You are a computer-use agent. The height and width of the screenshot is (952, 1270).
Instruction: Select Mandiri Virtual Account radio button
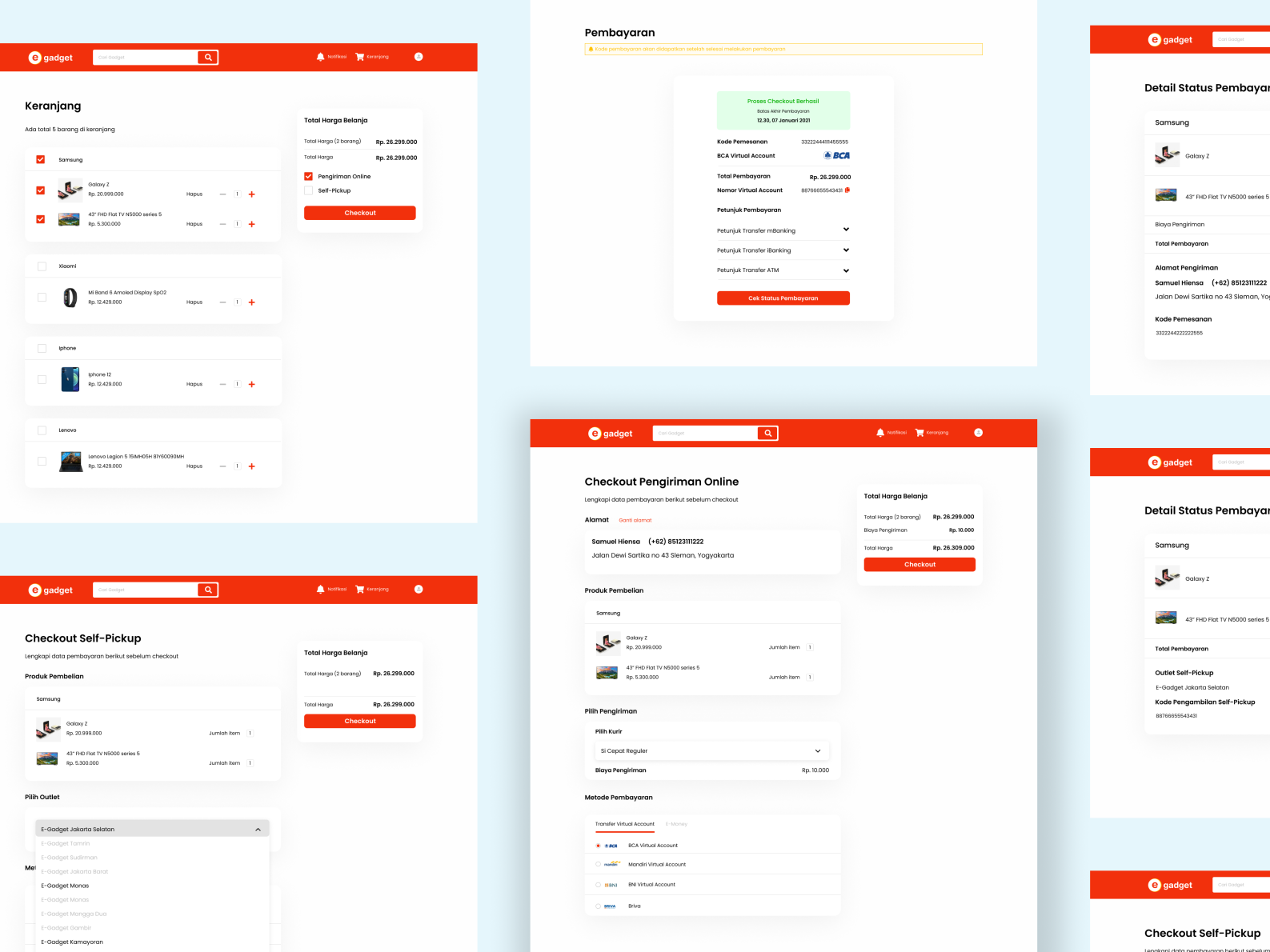click(598, 865)
